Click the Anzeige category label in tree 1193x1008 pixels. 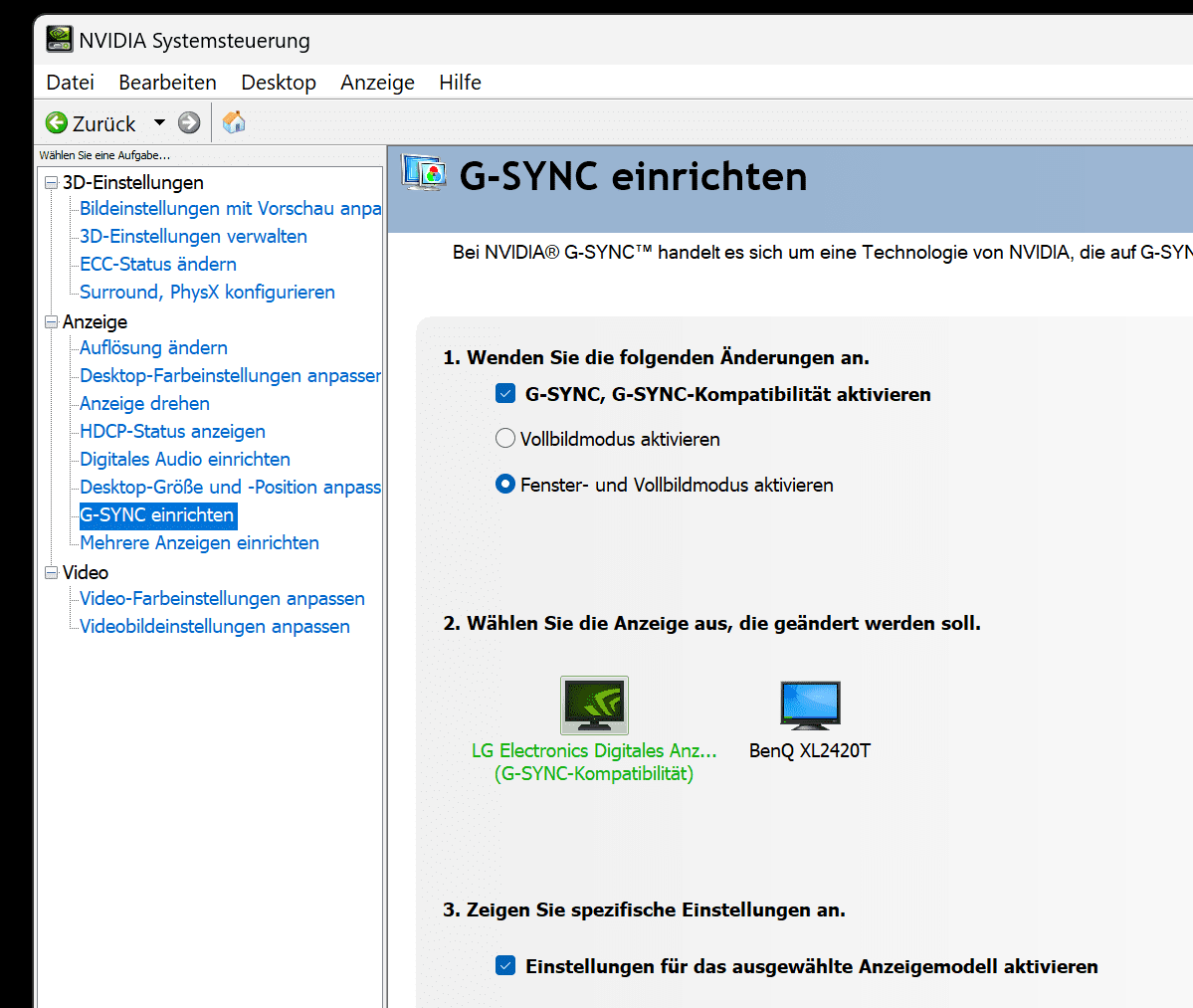point(96,321)
